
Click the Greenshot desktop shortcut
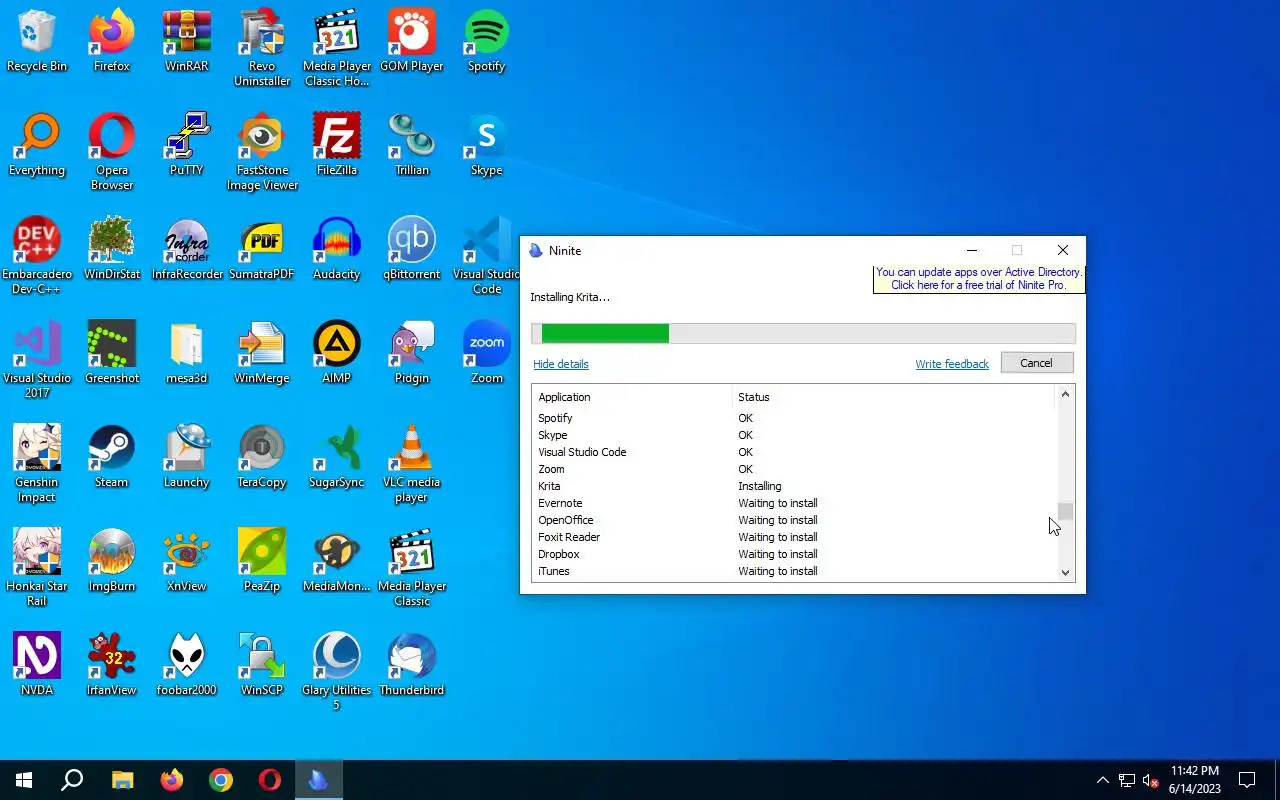(x=112, y=353)
